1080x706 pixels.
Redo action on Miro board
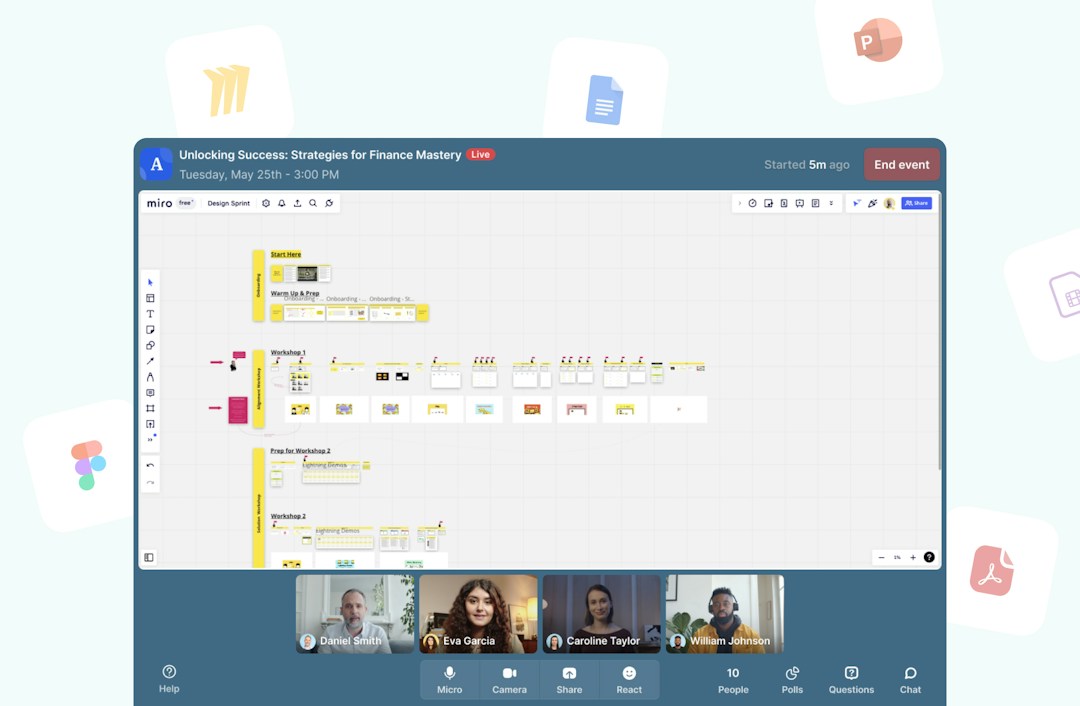[x=150, y=483]
